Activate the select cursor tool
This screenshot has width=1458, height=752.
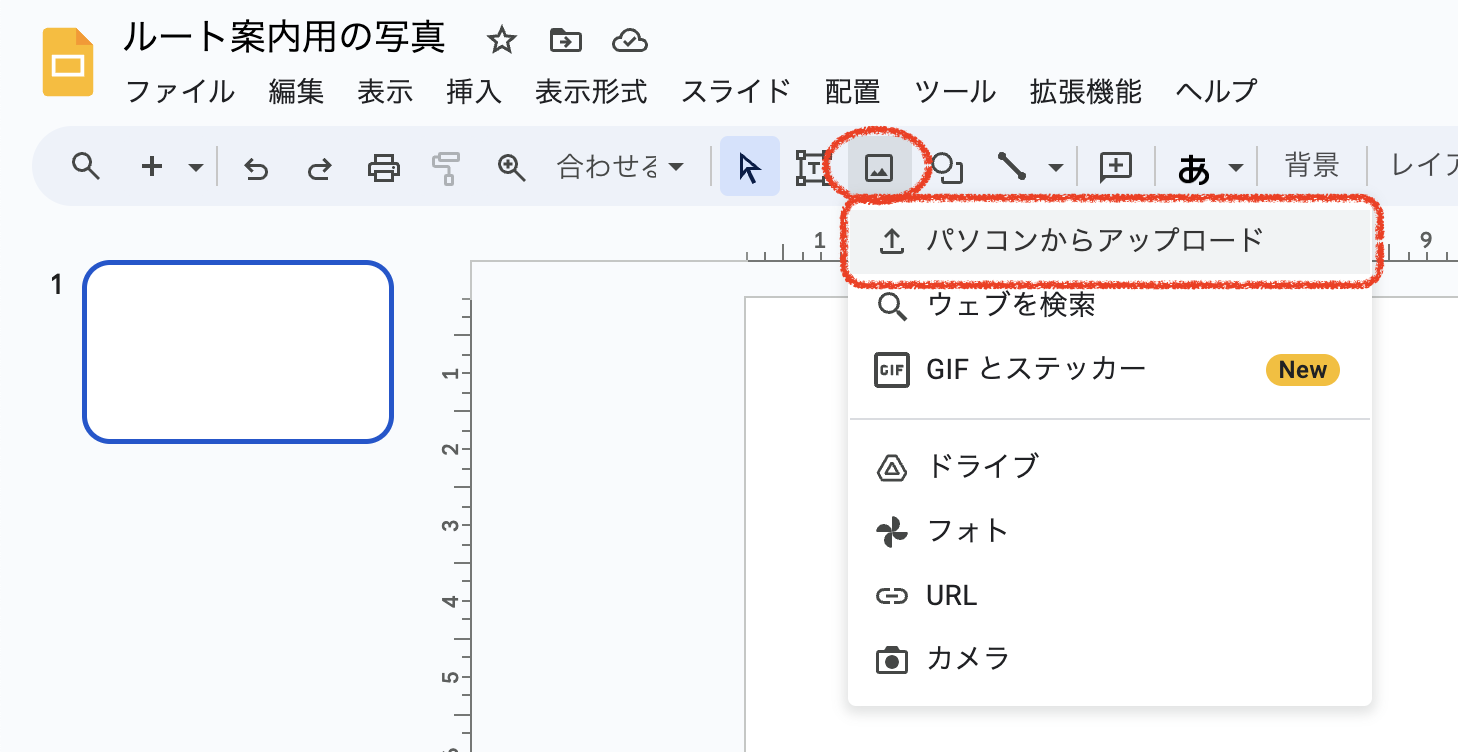coord(749,167)
